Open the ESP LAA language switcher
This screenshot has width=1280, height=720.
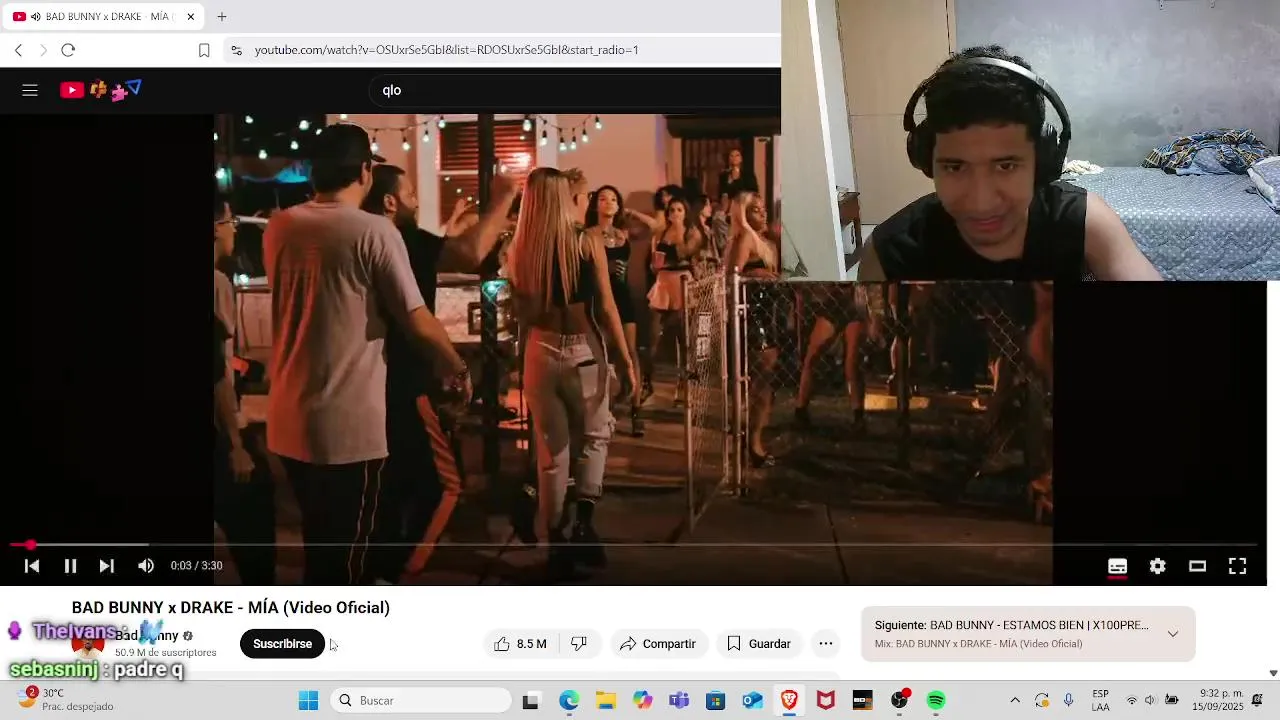pos(1100,700)
